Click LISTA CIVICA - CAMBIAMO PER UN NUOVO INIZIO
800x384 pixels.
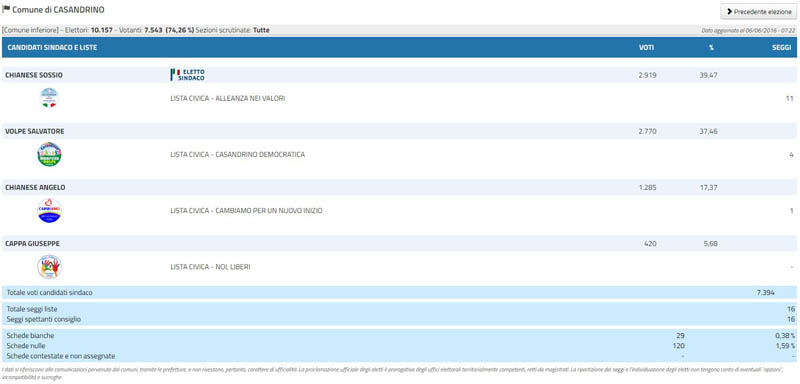coord(246,211)
